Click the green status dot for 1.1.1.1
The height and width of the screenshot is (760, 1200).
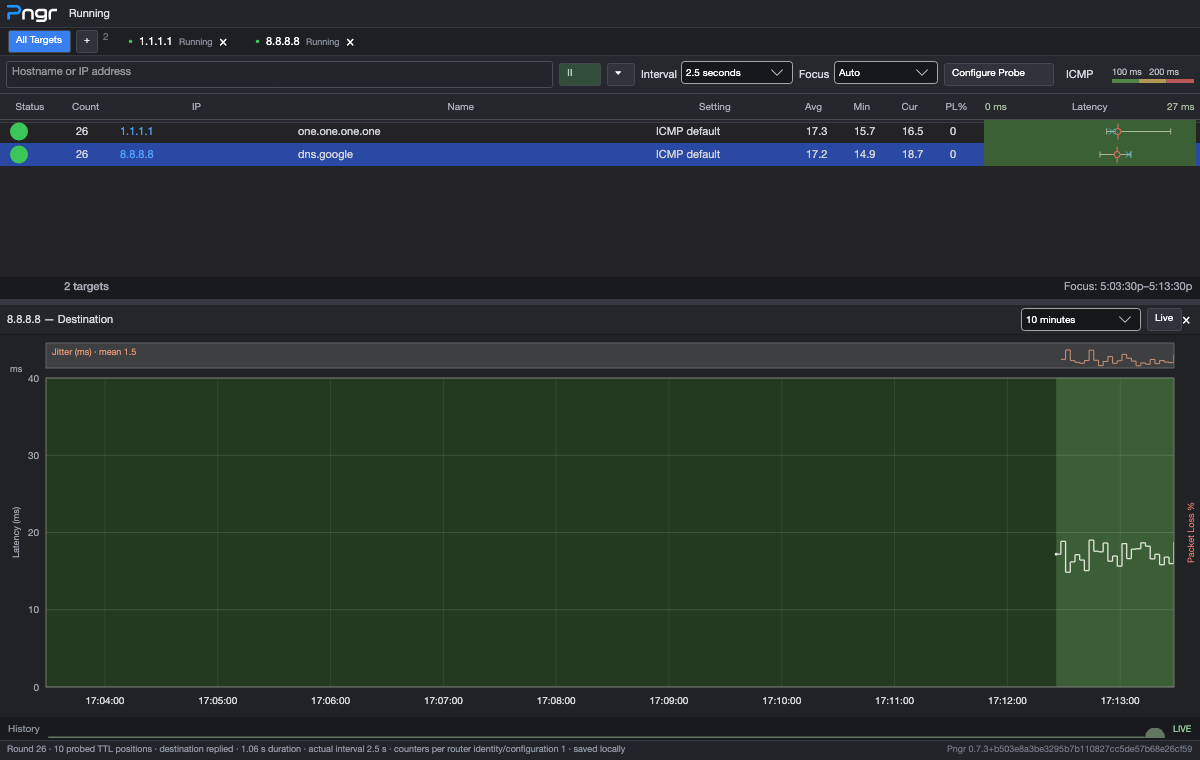click(19, 131)
